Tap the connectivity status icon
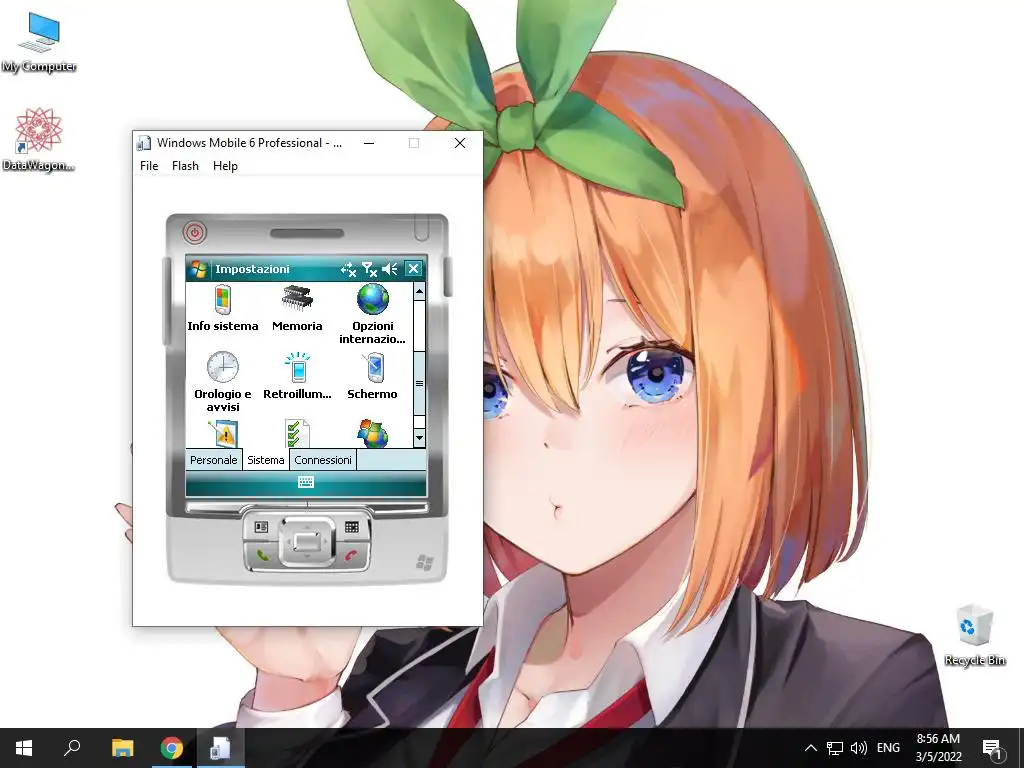The height and width of the screenshot is (768, 1024). pyautogui.click(x=348, y=269)
